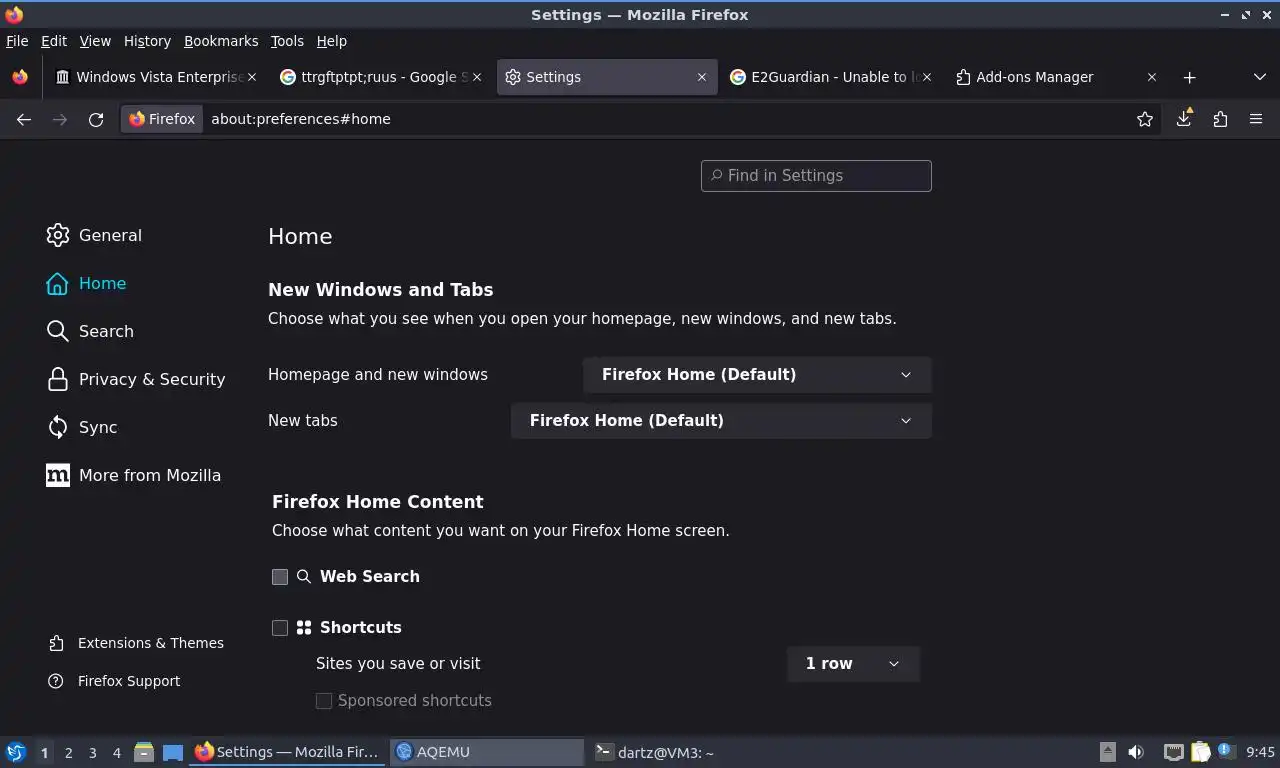Open the File menu
Viewport: 1280px width, 768px height.
(x=17, y=41)
